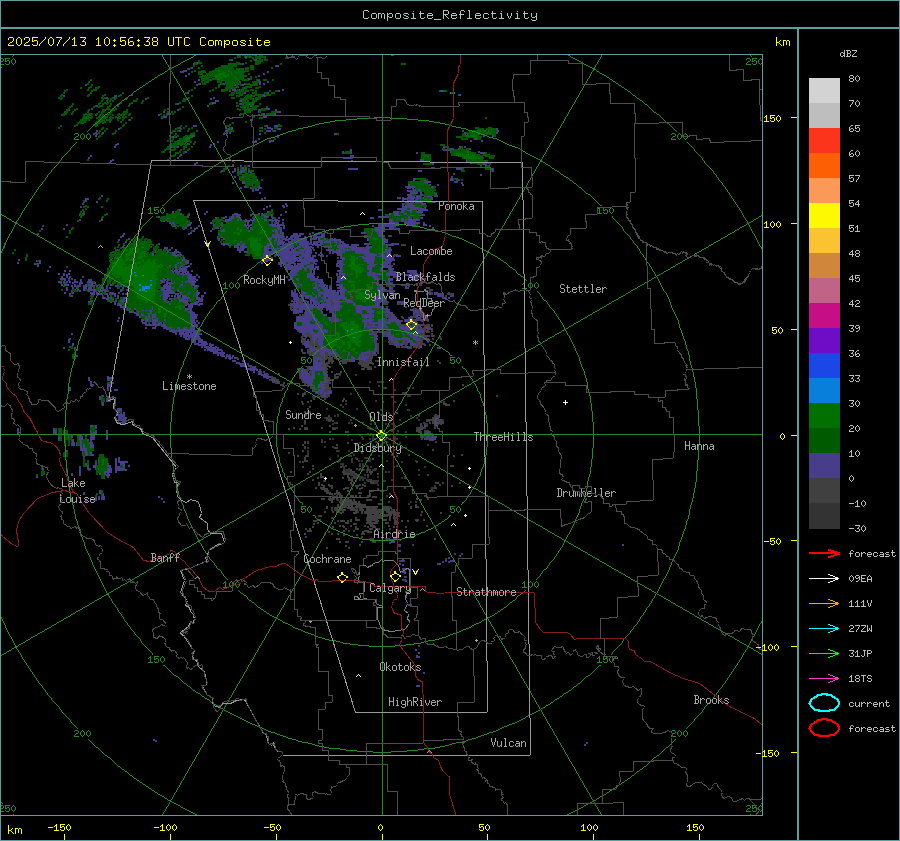The image size is (900, 841).
Task: Click the yellow diamond marker near RedDeer
Action: [x=411, y=325]
